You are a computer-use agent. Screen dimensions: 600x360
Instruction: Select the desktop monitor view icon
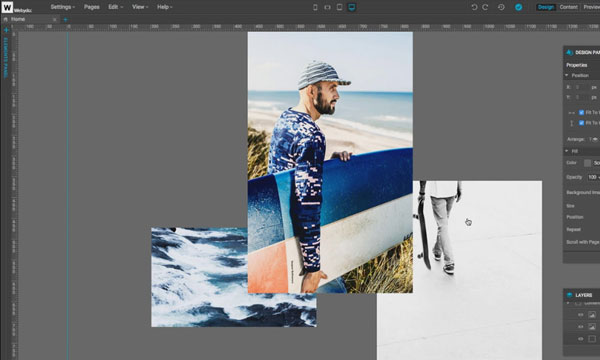(x=352, y=7)
